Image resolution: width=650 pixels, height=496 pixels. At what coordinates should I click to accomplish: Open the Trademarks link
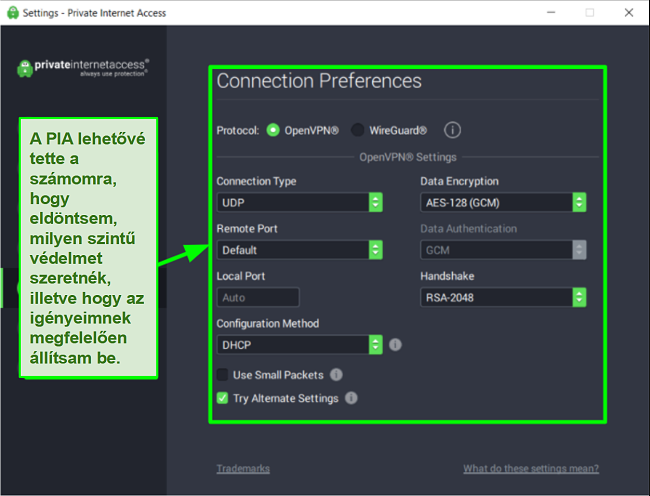tap(243, 468)
